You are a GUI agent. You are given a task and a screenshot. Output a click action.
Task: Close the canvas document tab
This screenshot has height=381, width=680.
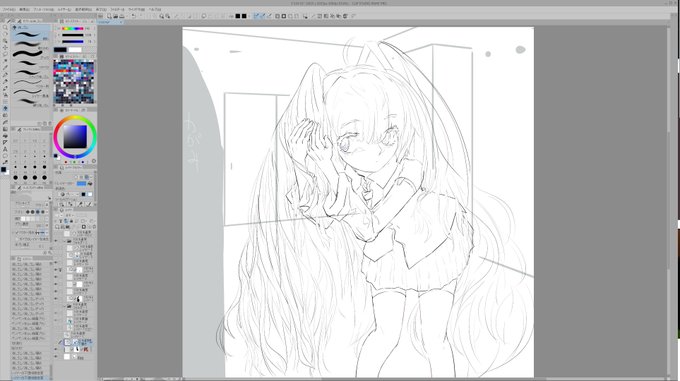[x=121, y=22]
